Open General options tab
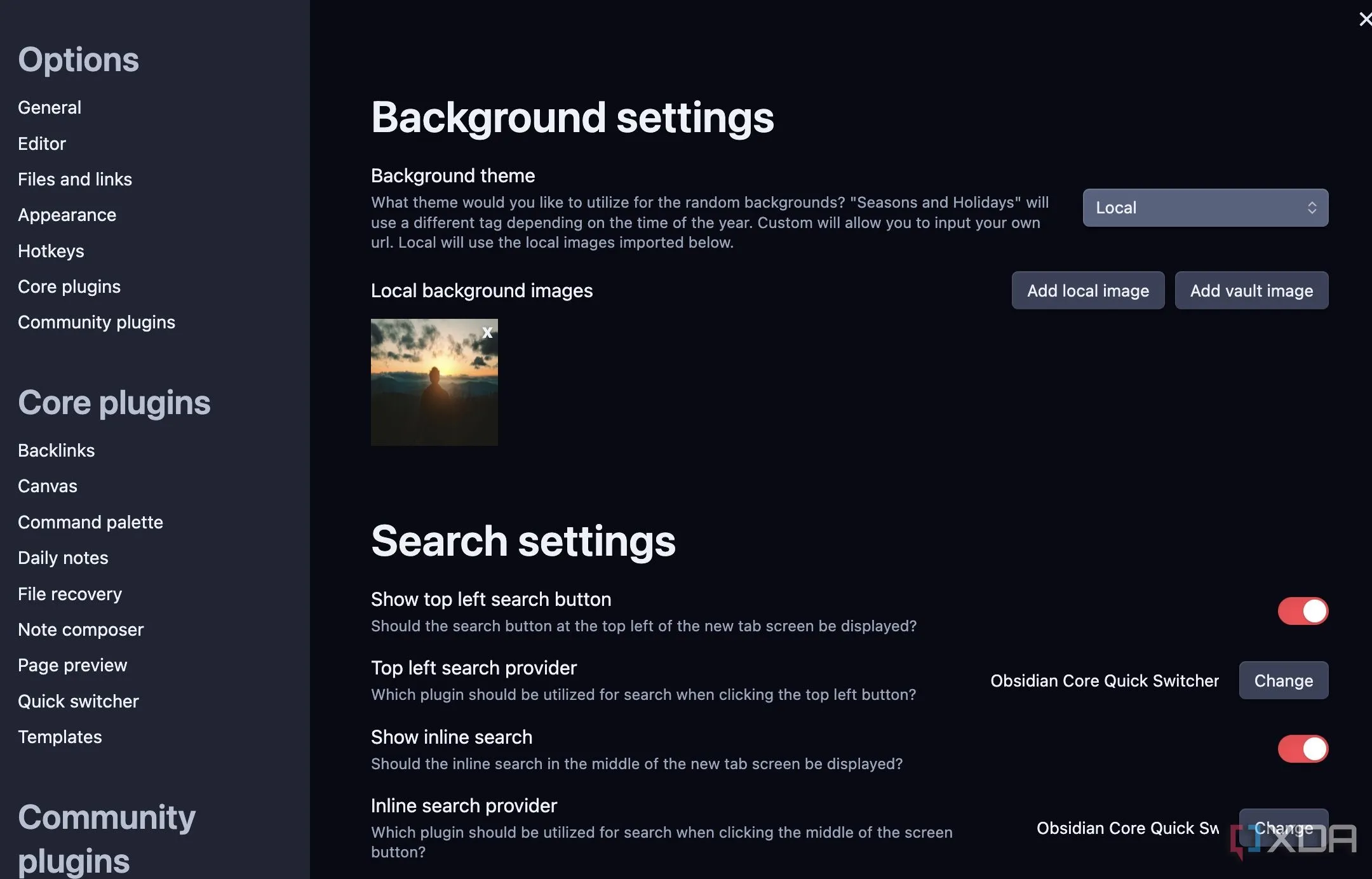This screenshot has height=879, width=1372. 50,107
